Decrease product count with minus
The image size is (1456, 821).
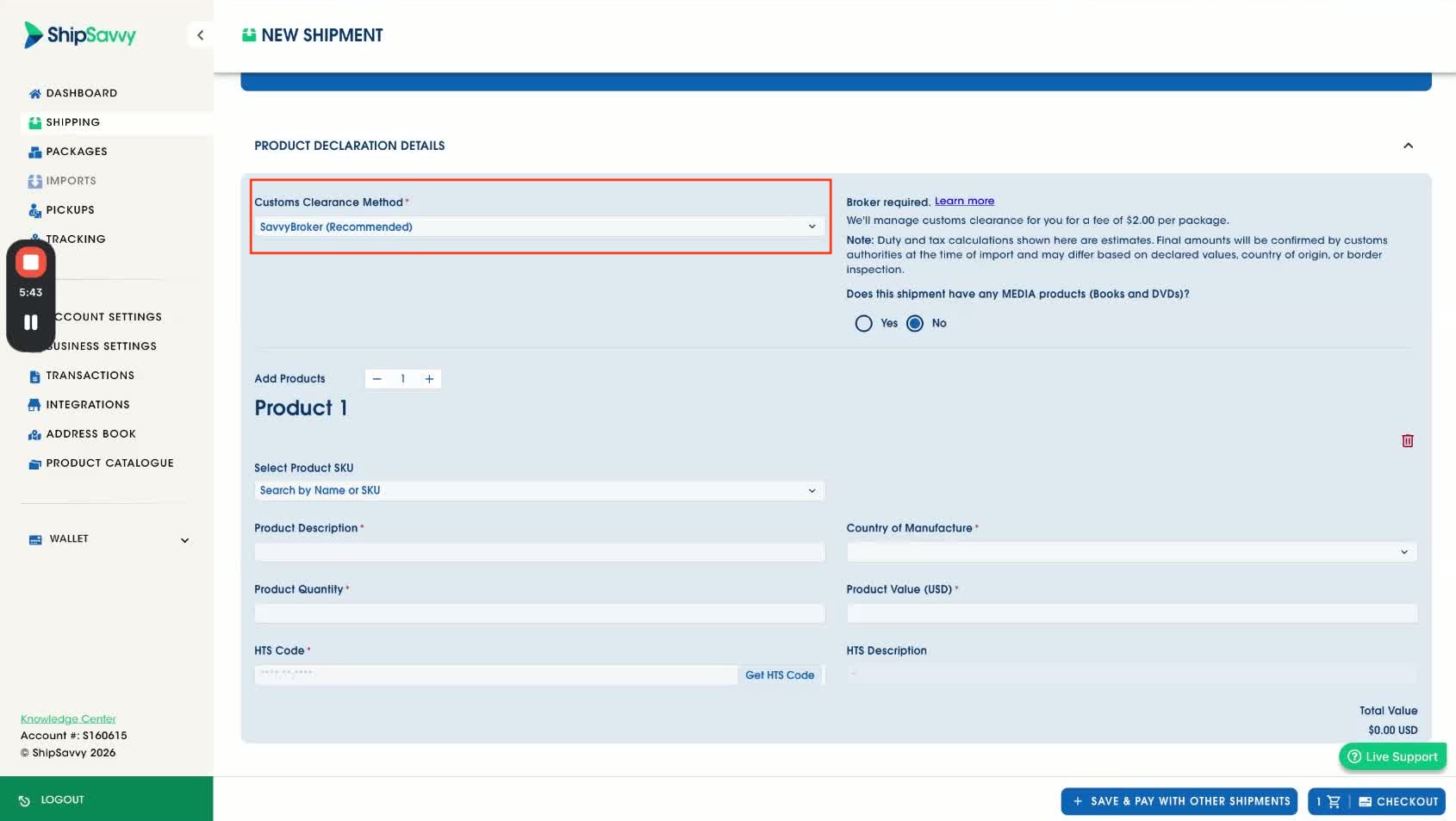[x=376, y=379]
